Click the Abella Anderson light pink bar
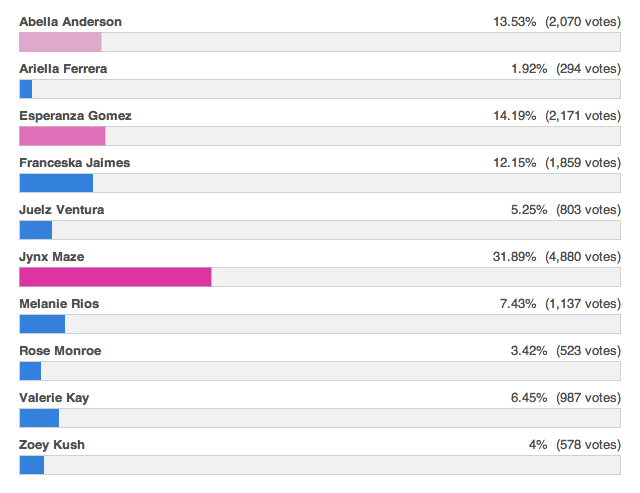Screen dimensions: 640x493 click(x=60, y=42)
